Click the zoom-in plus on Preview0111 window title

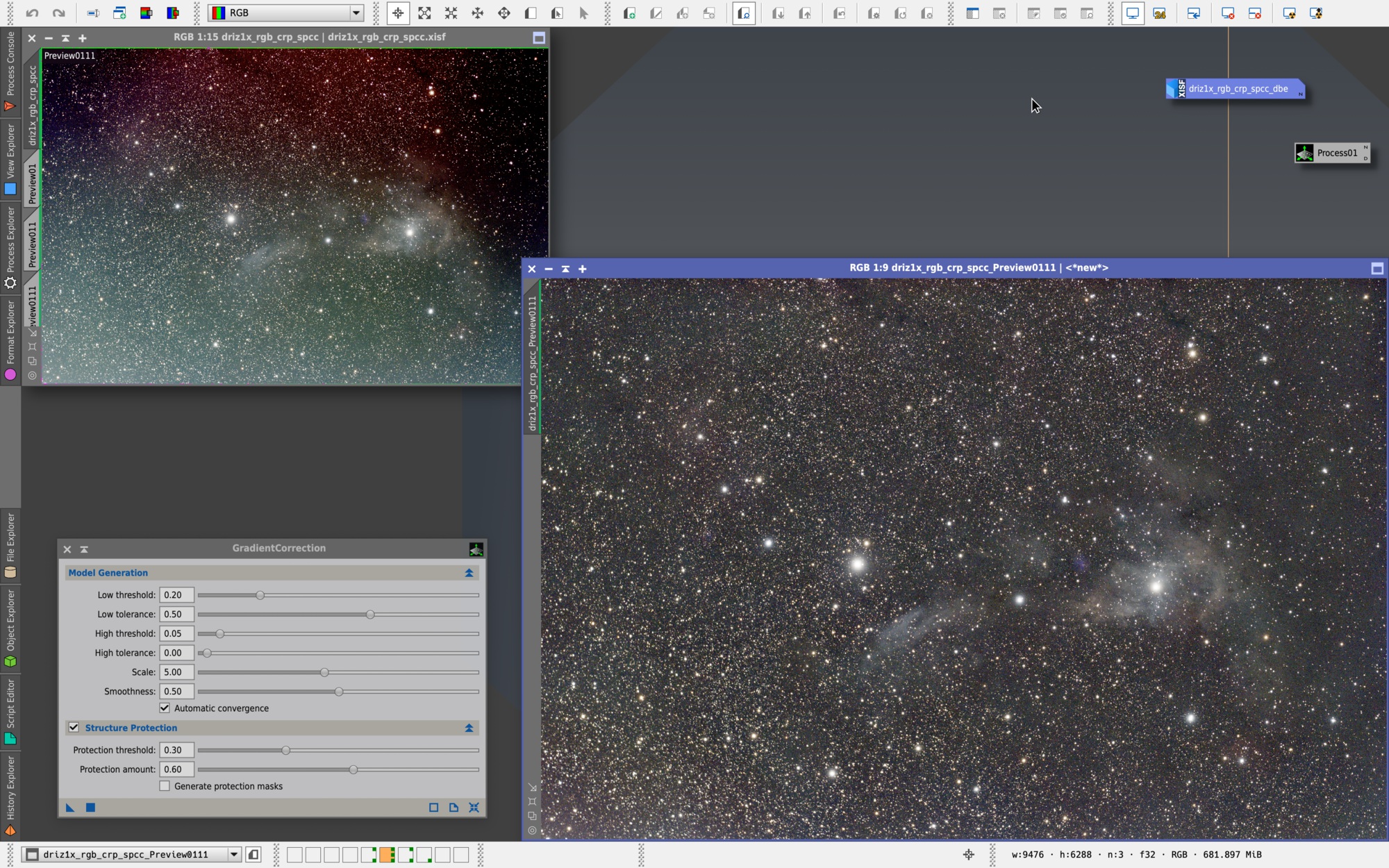pyautogui.click(x=582, y=269)
